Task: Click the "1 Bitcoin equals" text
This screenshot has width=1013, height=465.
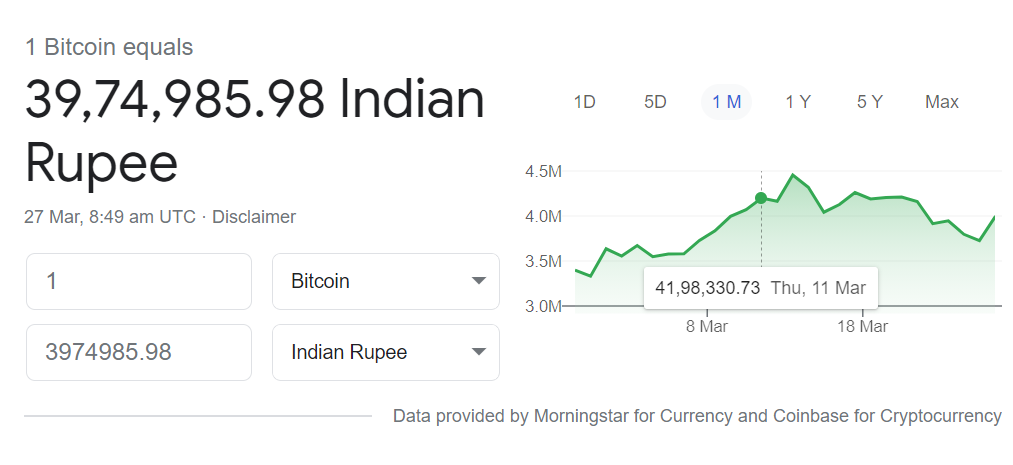Action: tap(109, 47)
